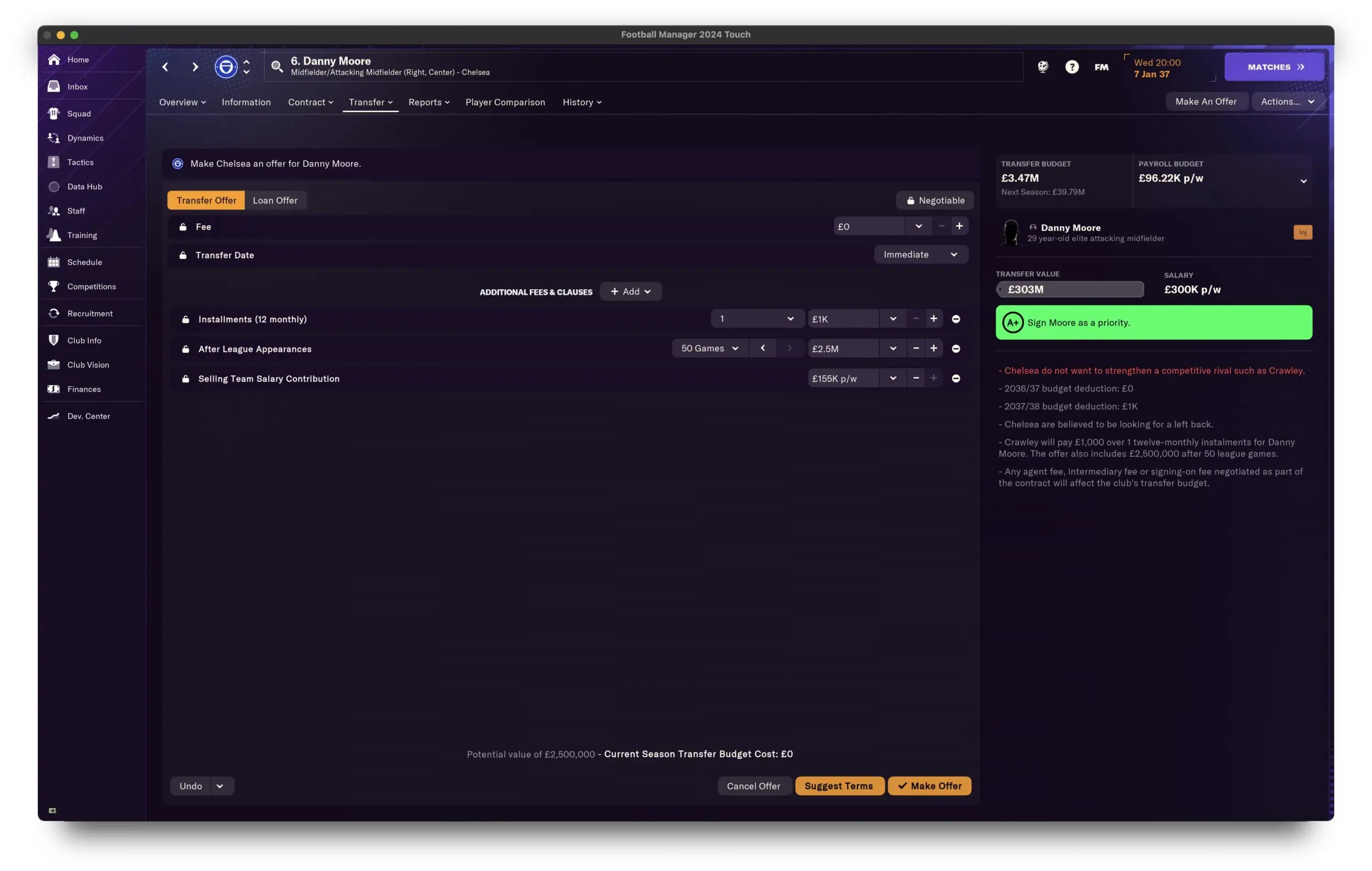The height and width of the screenshot is (871, 1372).
Task: Open the £155K p/w contribution dropdown
Action: [893, 378]
